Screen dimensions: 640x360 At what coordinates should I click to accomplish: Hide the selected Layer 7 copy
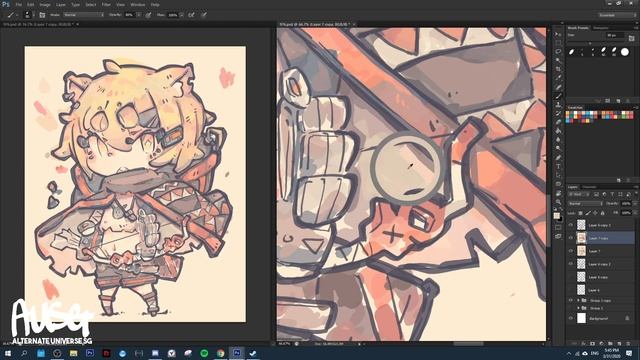571,238
